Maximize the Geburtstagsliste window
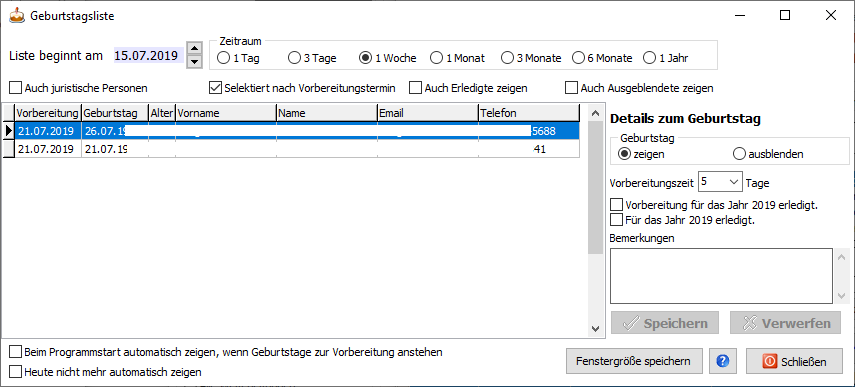Viewport: 855px width, 387px height. coord(785,16)
